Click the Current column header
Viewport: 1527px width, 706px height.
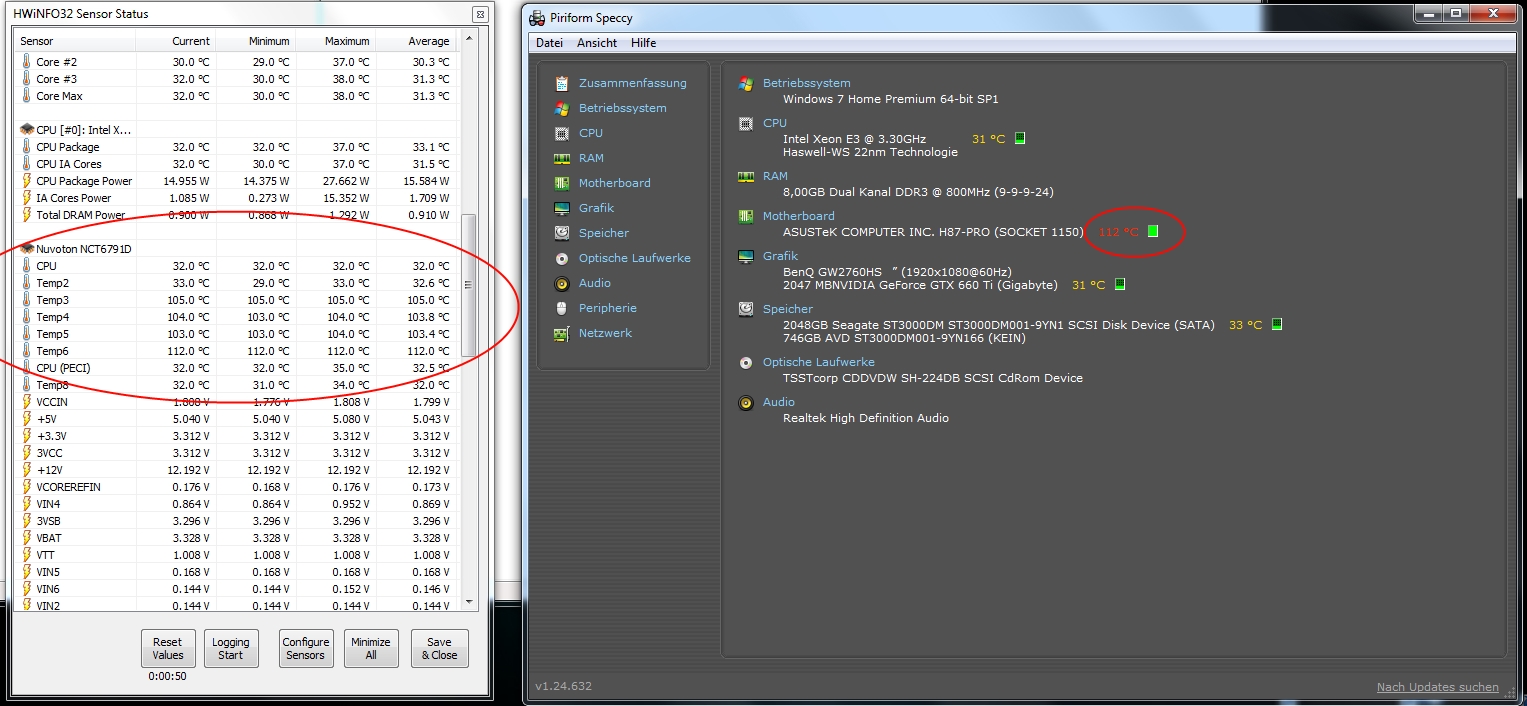[x=175, y=41]
